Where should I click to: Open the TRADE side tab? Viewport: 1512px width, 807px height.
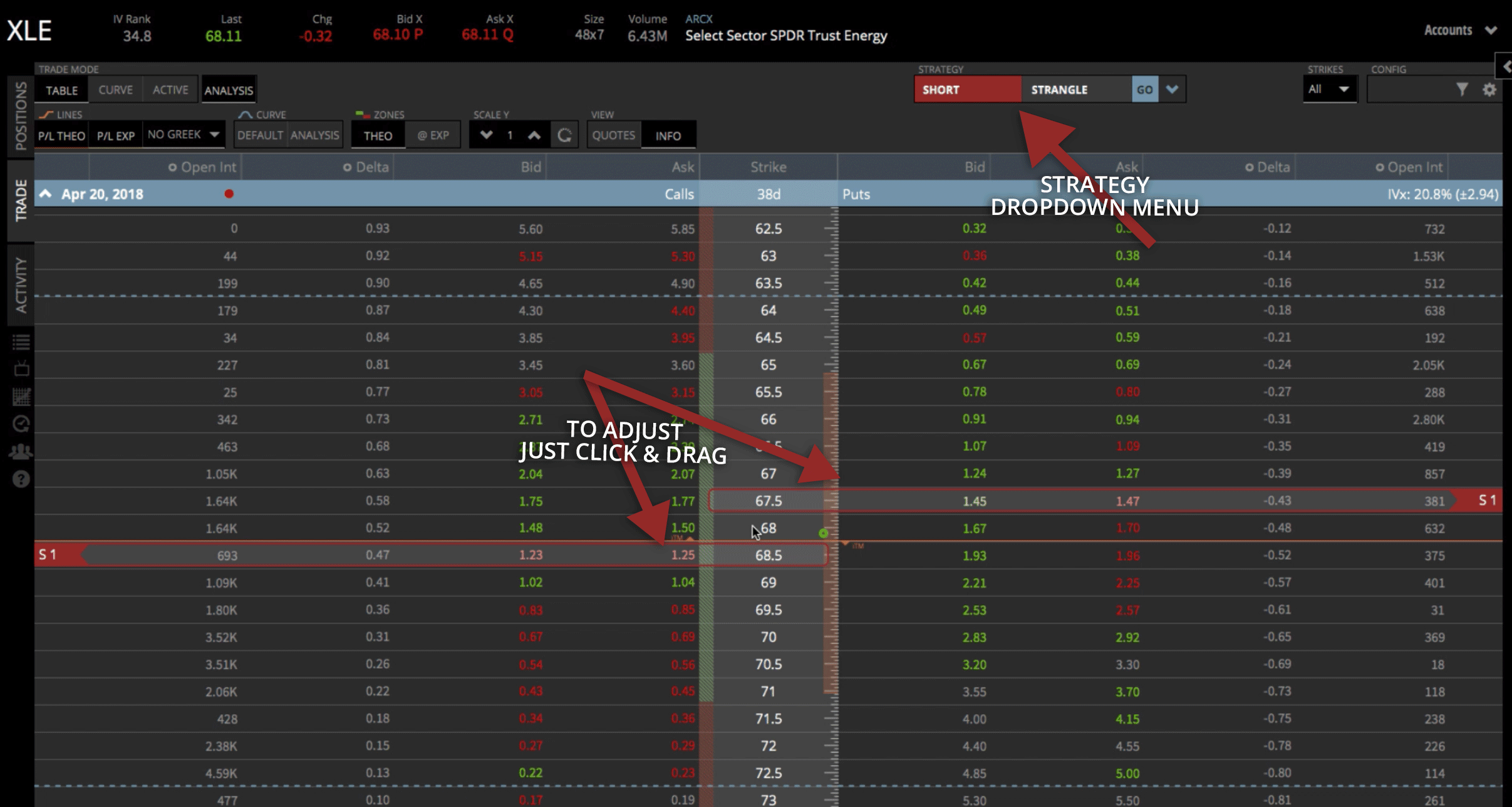pos(21,200)
